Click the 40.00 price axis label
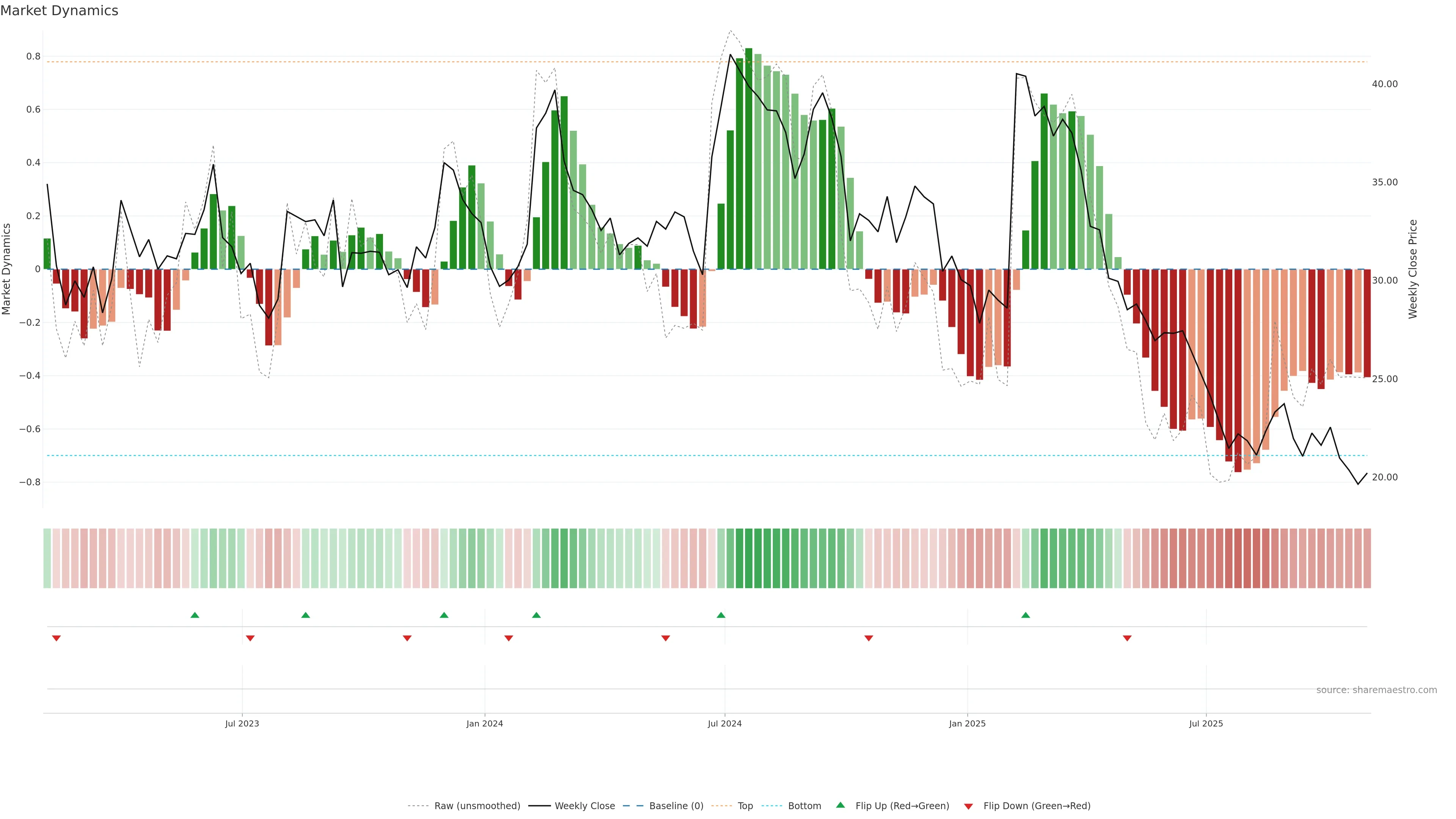 (x=1384, y=84)
